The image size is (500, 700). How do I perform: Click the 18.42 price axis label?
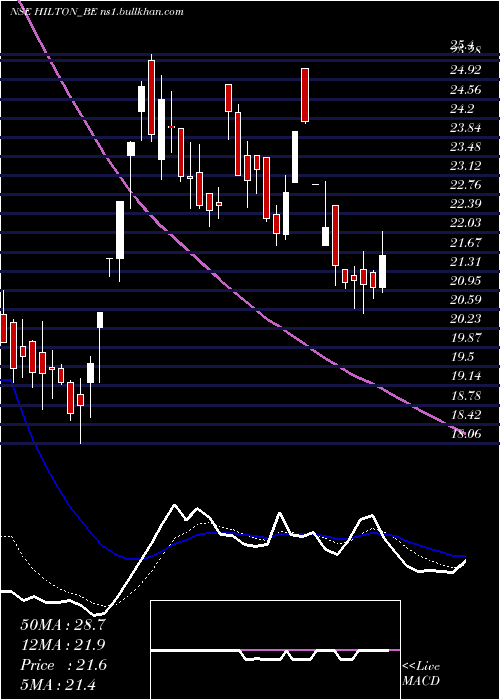466,415
